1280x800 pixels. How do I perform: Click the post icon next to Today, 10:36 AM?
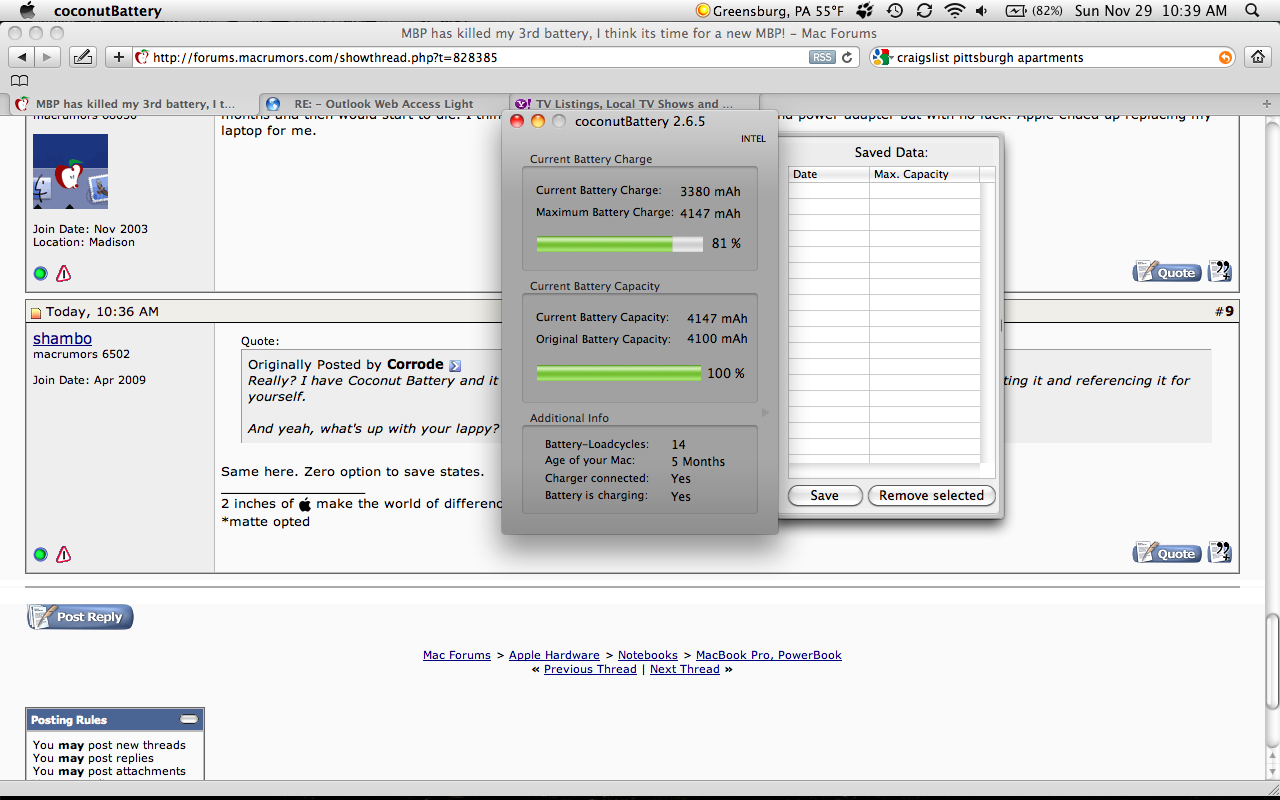[35, 313]
